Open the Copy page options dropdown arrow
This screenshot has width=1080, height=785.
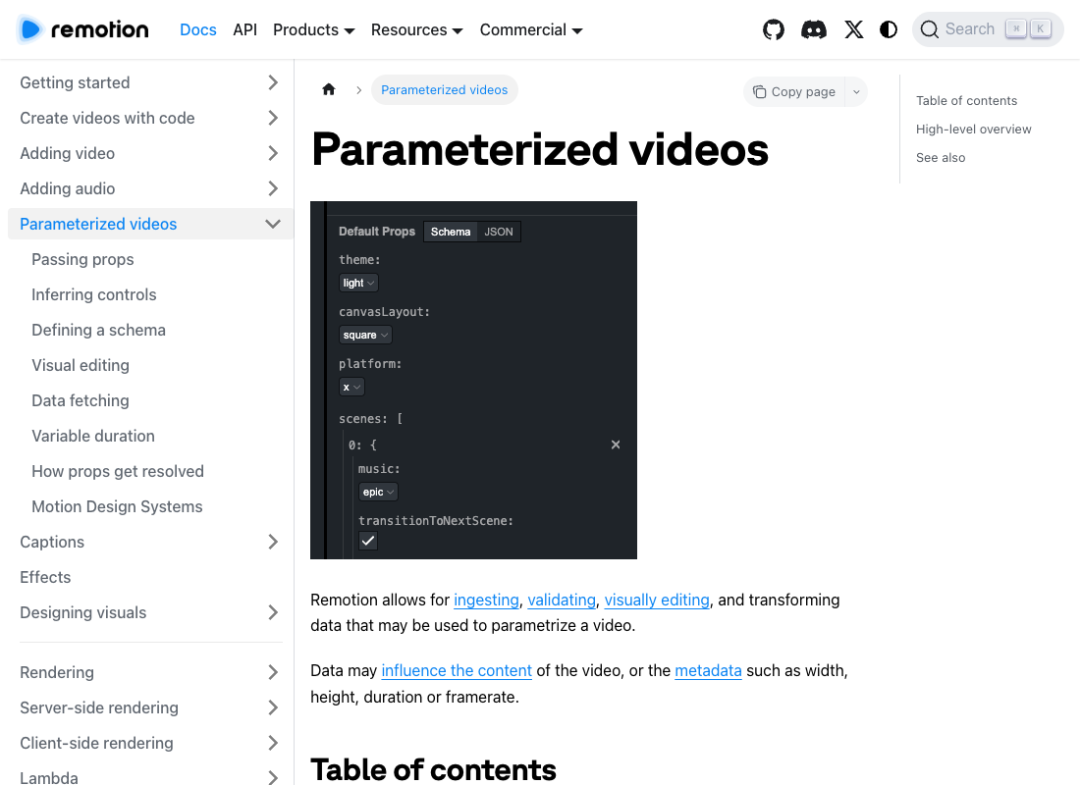point(856,92)
